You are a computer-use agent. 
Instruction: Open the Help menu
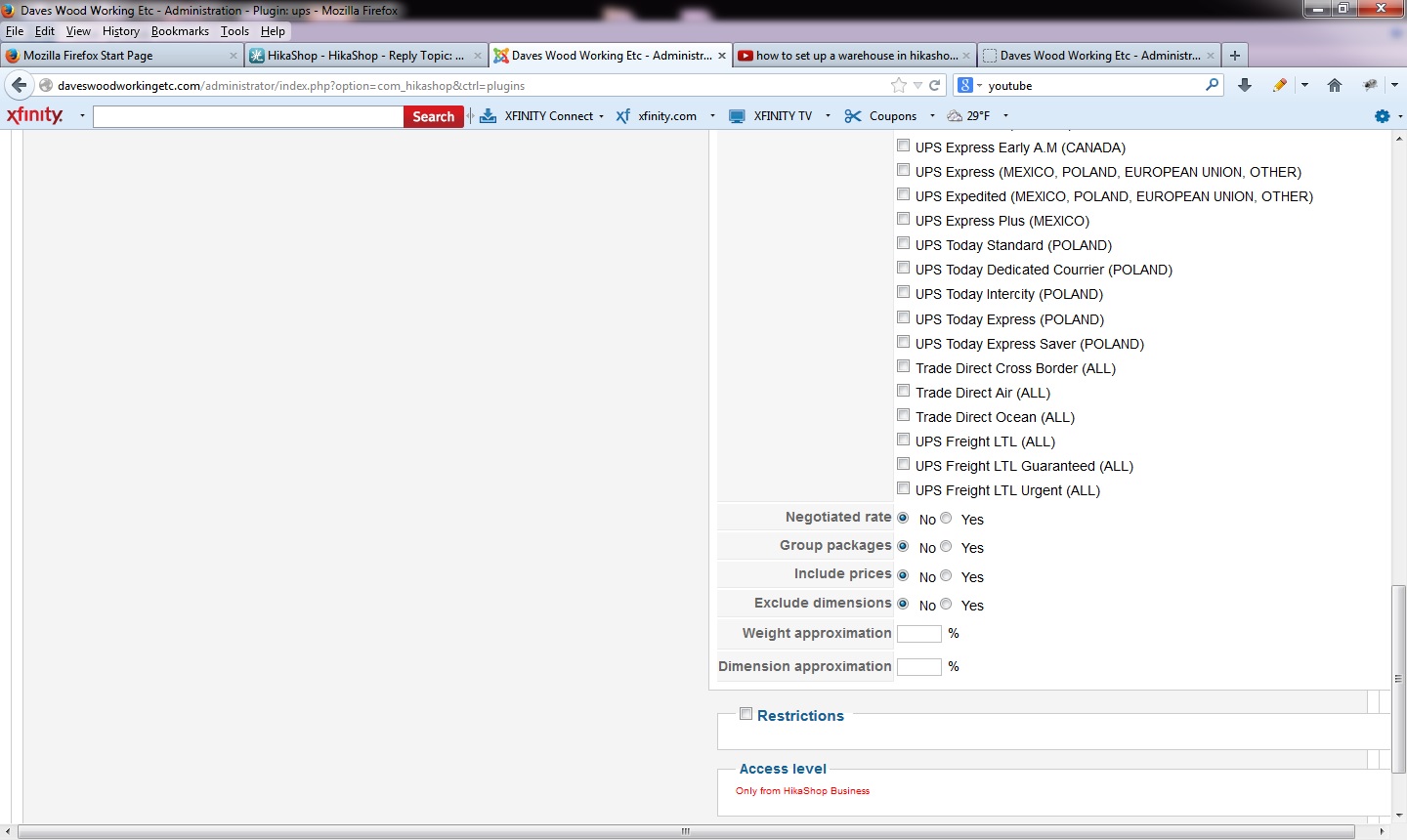coord(273,31)
